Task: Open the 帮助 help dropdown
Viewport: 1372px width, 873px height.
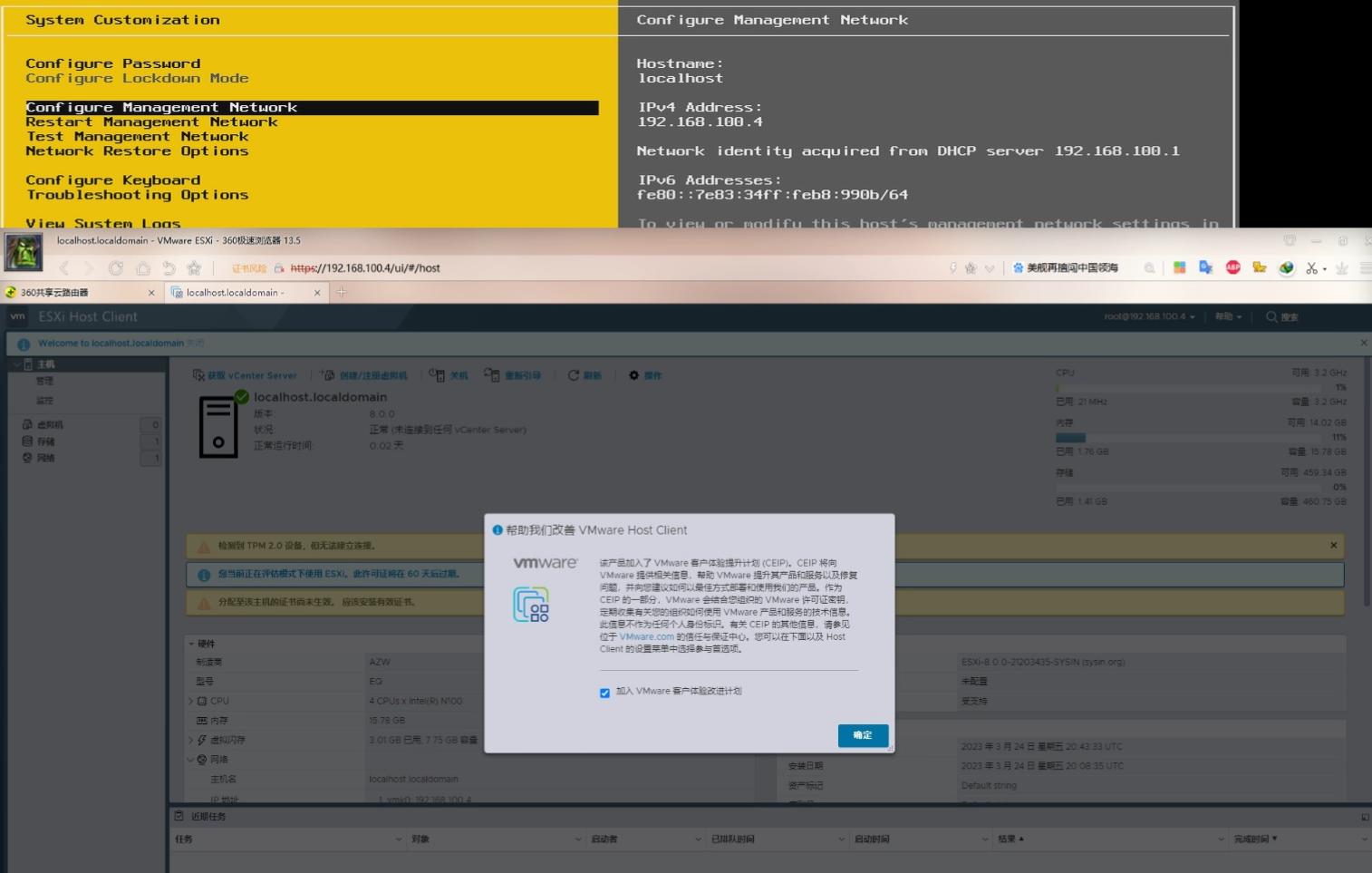Action: 1228,316
